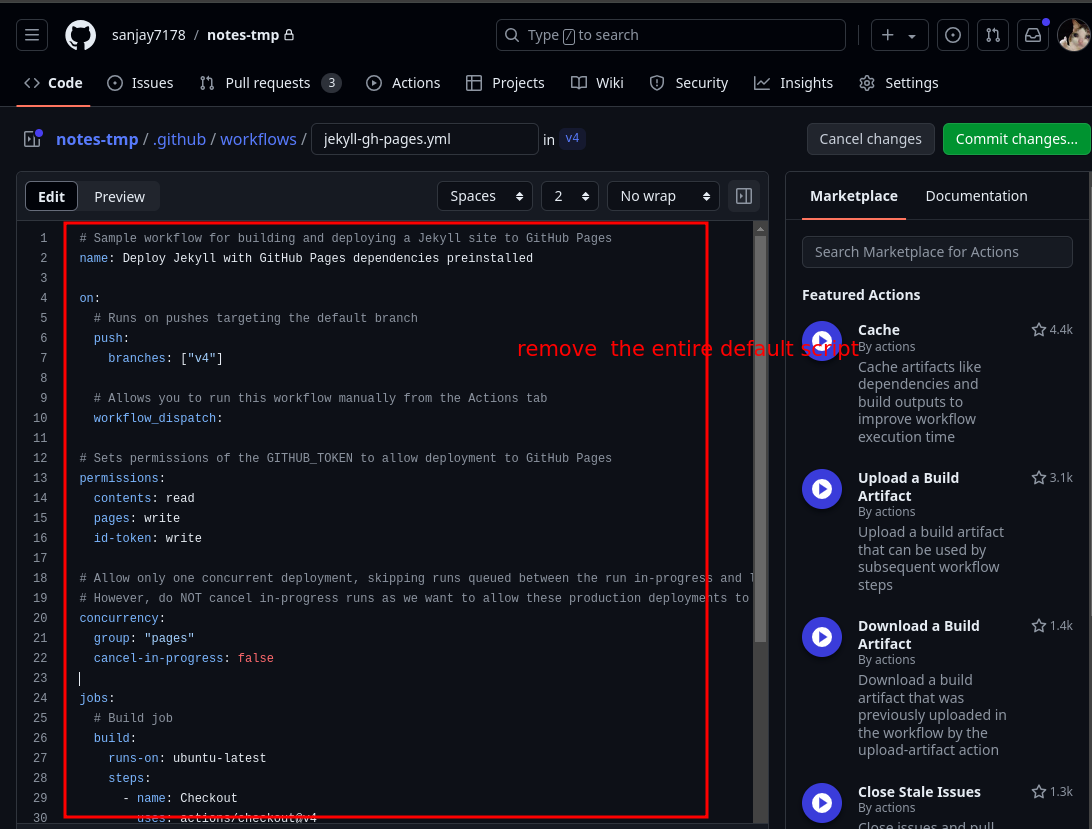Image resolution: width=1092 pixels, height=829 pixels.
Task: Open the hamburger navigation menu
Action: click(32, 35)
